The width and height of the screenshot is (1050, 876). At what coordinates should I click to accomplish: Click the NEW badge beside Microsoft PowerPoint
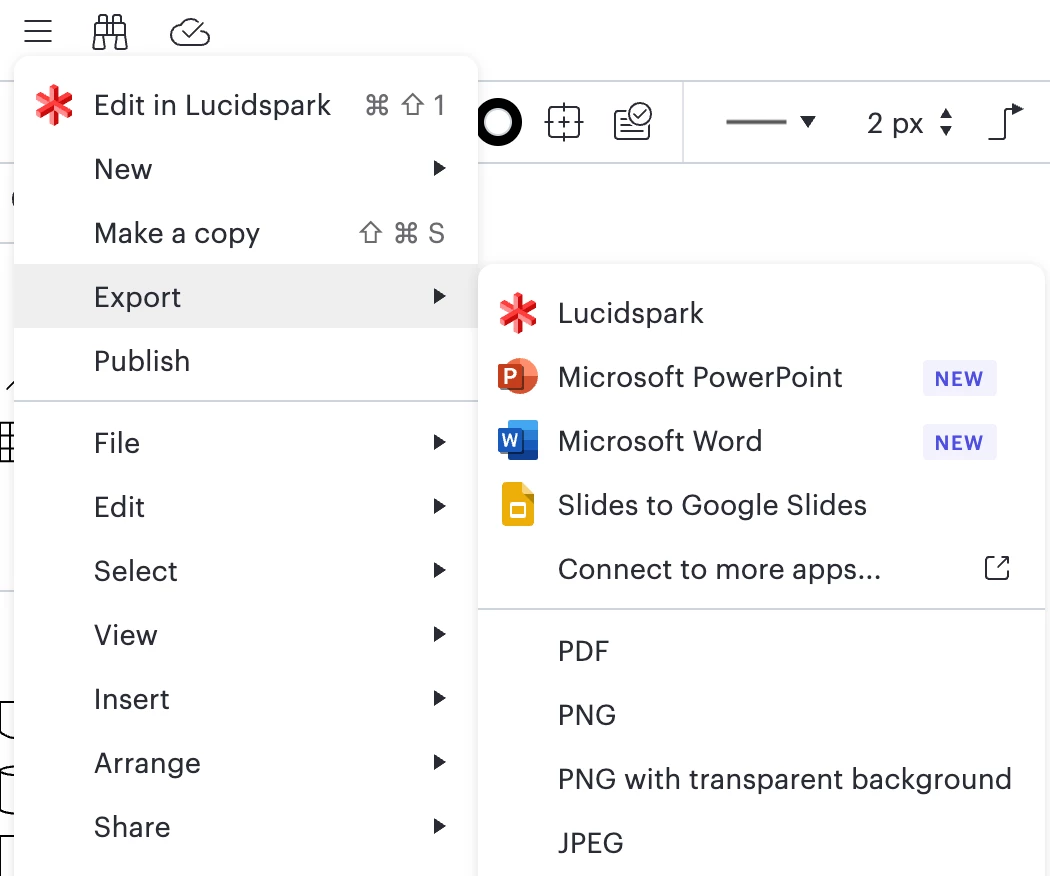[x=959, y=378]
